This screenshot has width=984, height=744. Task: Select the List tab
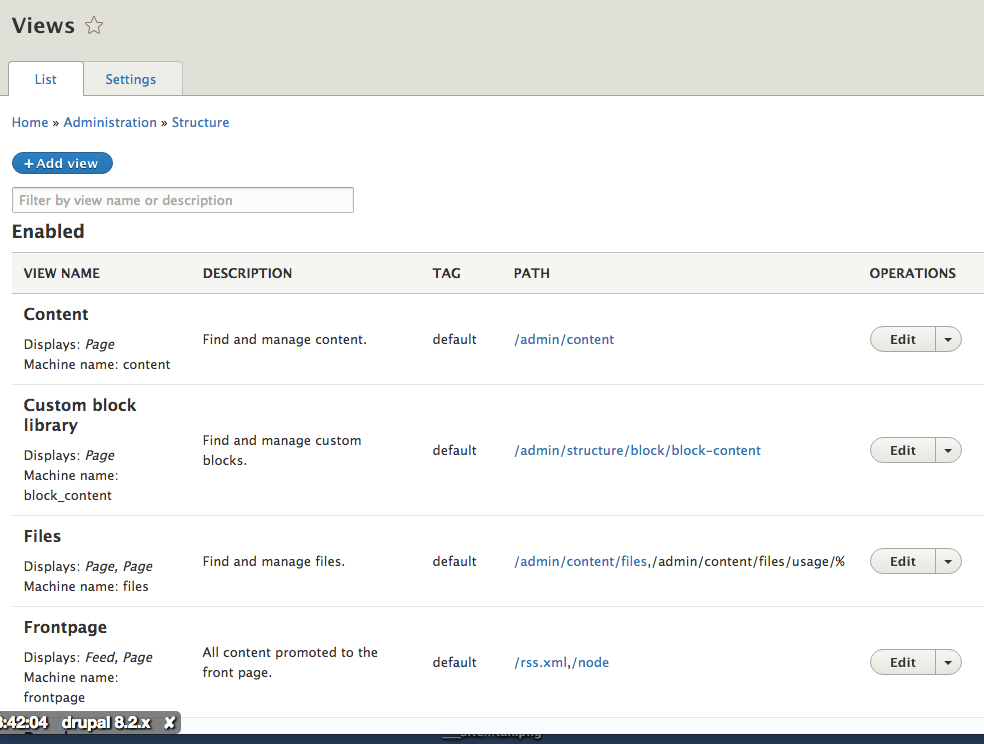tap(45, 79)
